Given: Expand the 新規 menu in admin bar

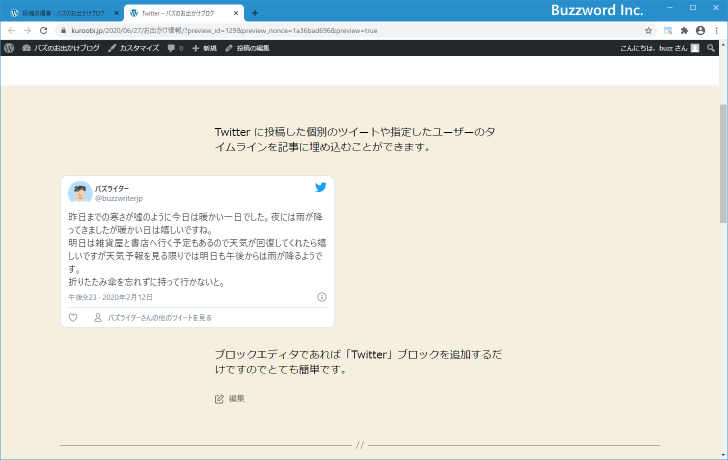Looking at the screenshot, I should point(204,48).
